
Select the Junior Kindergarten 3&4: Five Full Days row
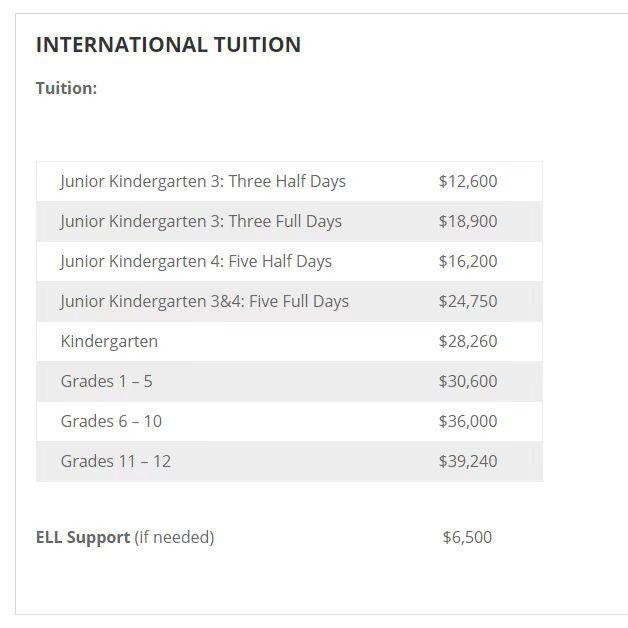tap(290, 302)
